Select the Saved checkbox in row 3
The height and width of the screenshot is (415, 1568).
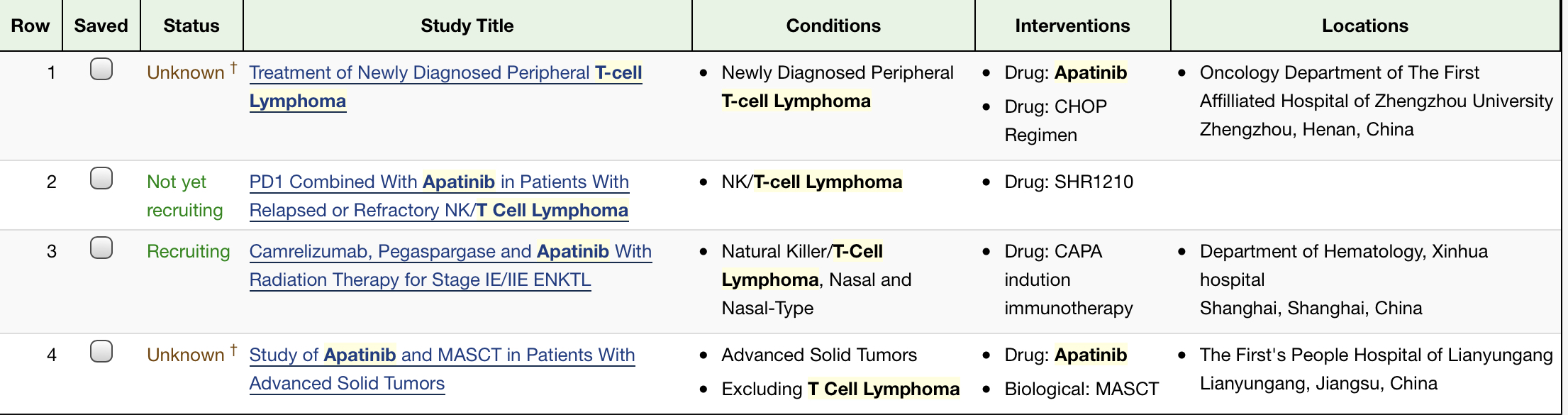click(x=101, y=248)
